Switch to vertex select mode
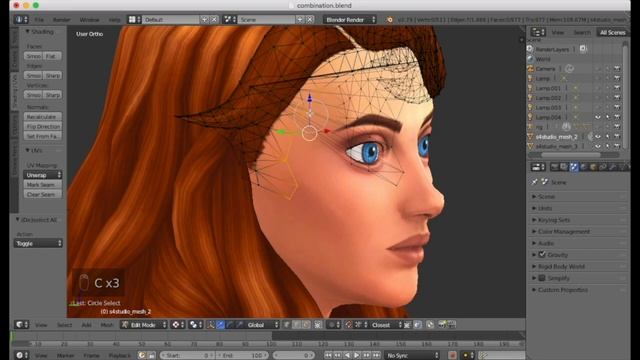The height and width of the screenshot is (360, 640). pyautogui.click(x=287, y=324)
